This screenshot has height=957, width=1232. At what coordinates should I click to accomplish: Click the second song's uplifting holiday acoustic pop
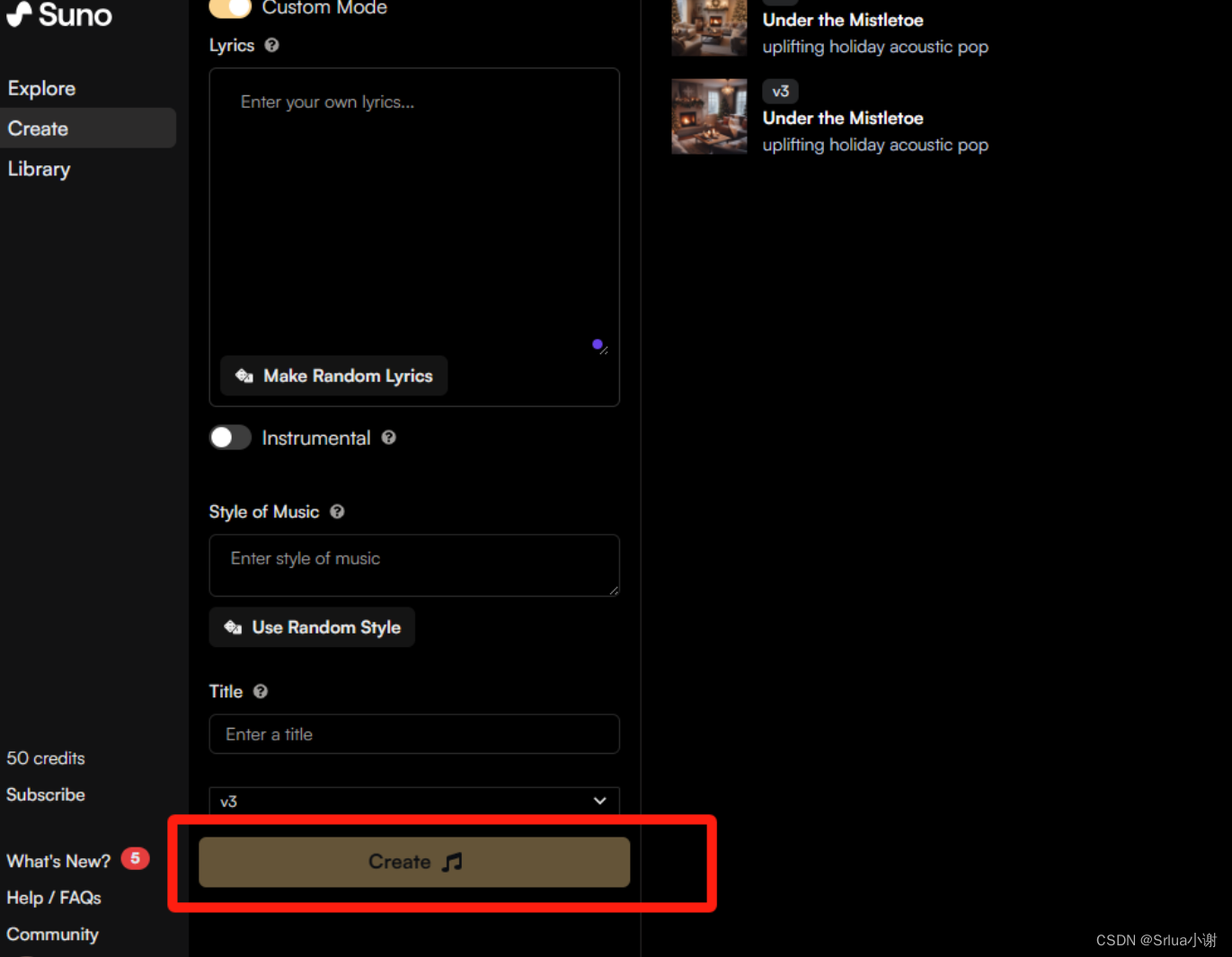point(875,145)
